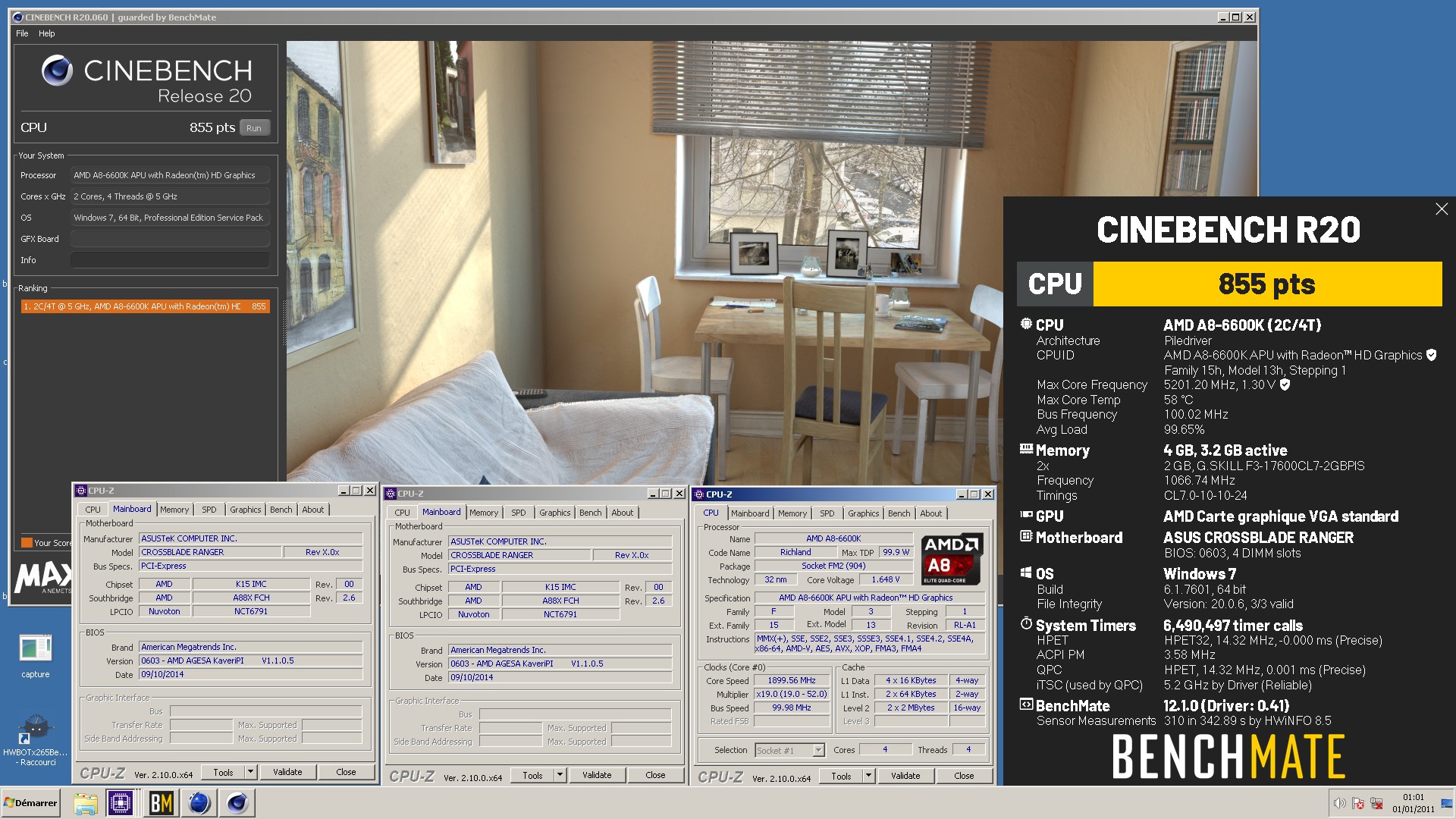Open CPU tab in middle CPU-Z window
This screenshot has height=819, width=1456.
(x=403, y=513)
